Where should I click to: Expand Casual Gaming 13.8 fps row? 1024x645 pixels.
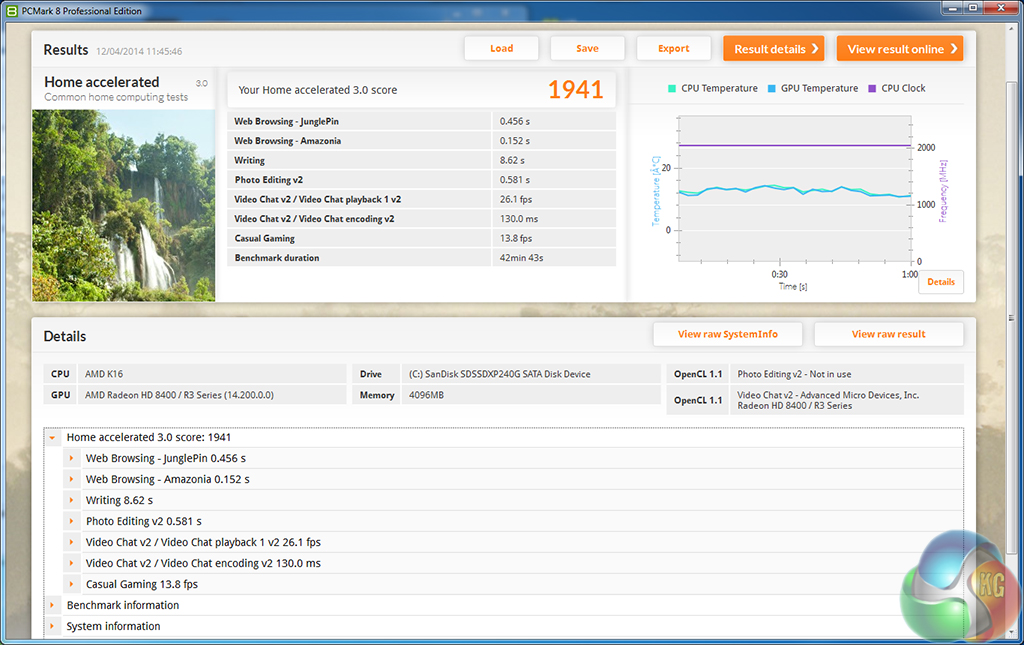click(72, 585)
